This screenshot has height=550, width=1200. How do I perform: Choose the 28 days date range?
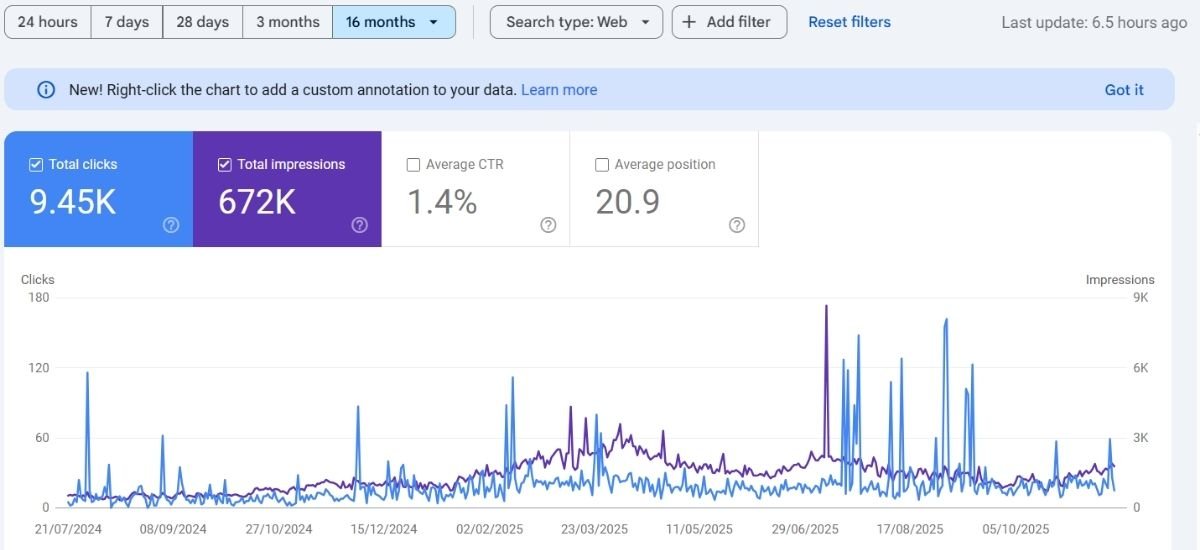(202, 22)
